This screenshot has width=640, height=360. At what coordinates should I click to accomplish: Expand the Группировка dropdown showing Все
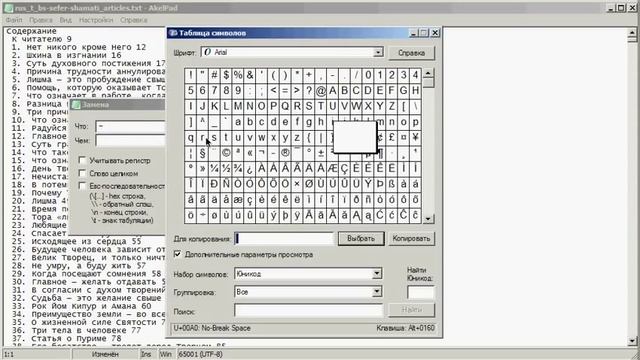coord(377,292)
